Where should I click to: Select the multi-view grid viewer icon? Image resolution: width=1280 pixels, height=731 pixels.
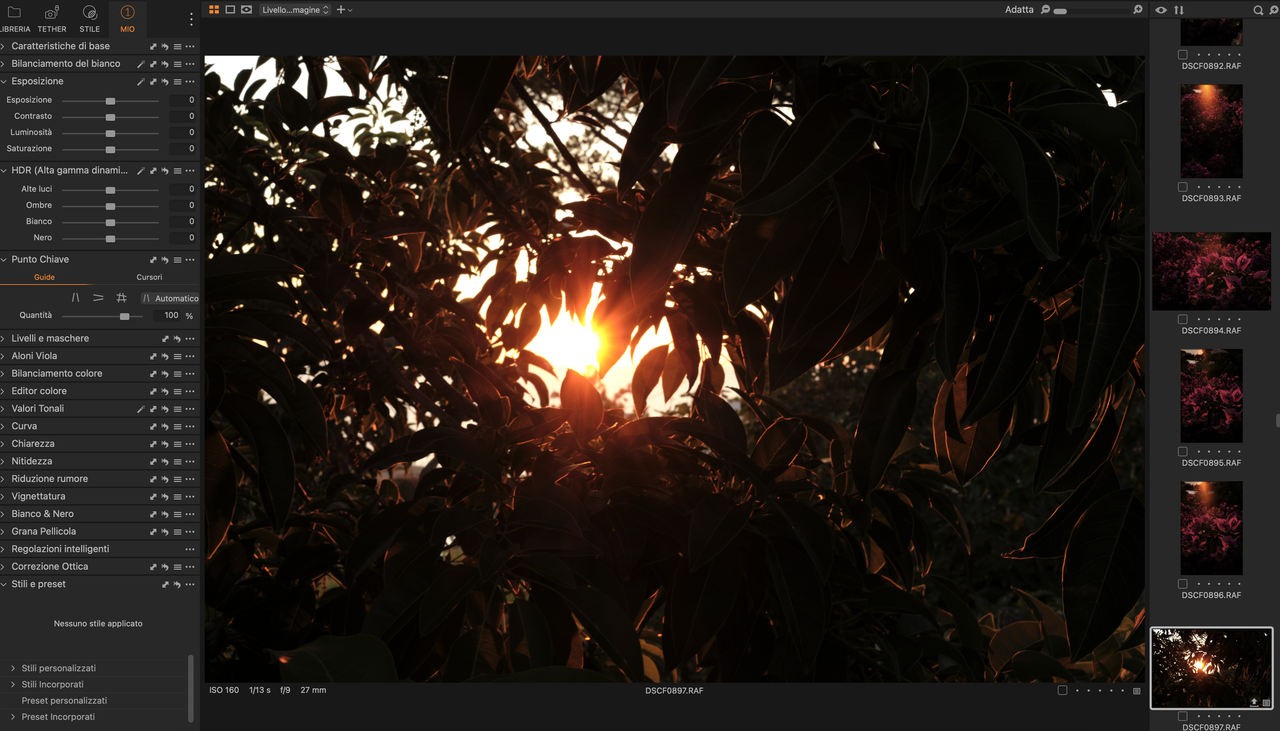click(x=215, y=9)
